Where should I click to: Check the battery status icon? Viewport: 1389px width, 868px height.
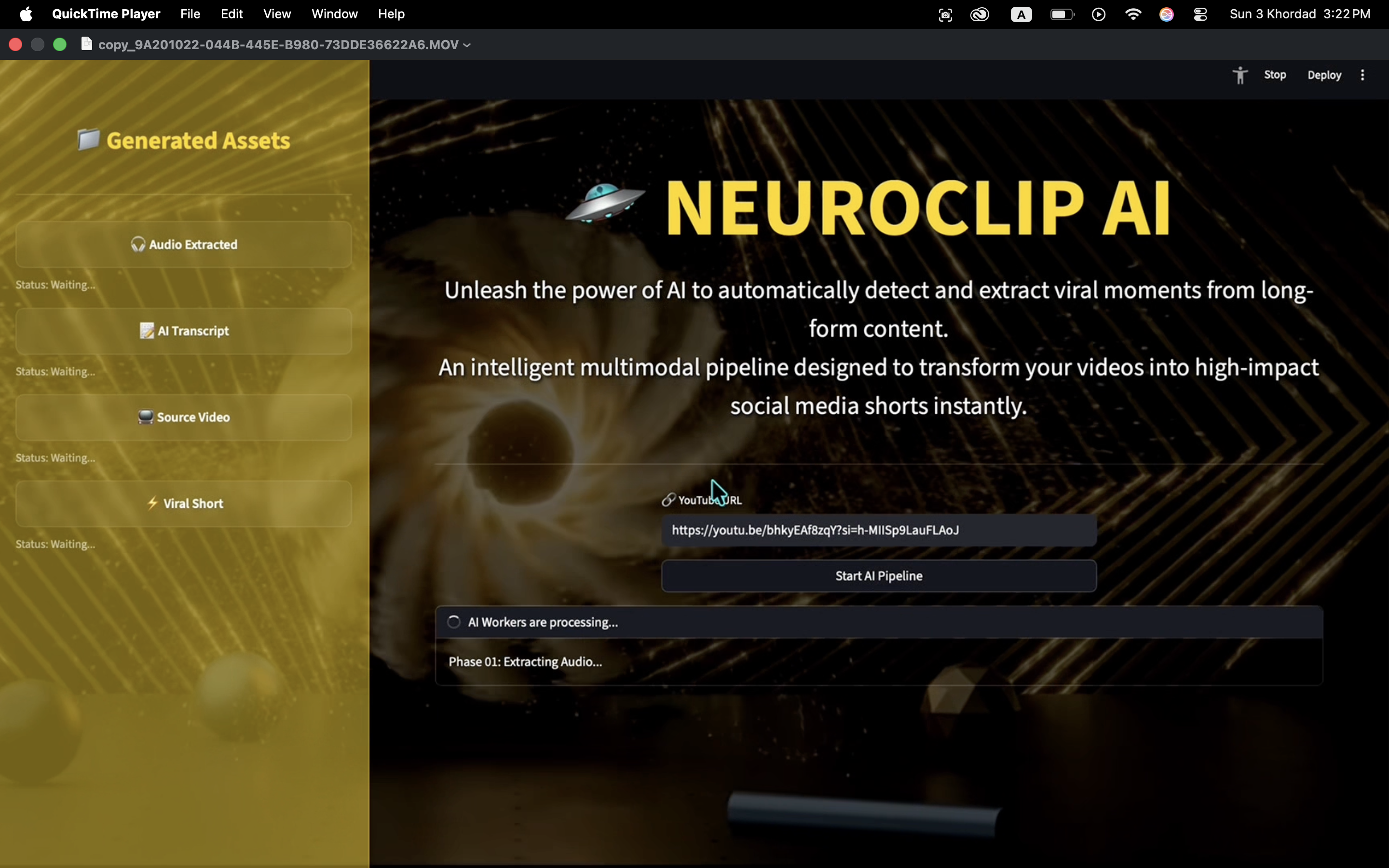1062,14
